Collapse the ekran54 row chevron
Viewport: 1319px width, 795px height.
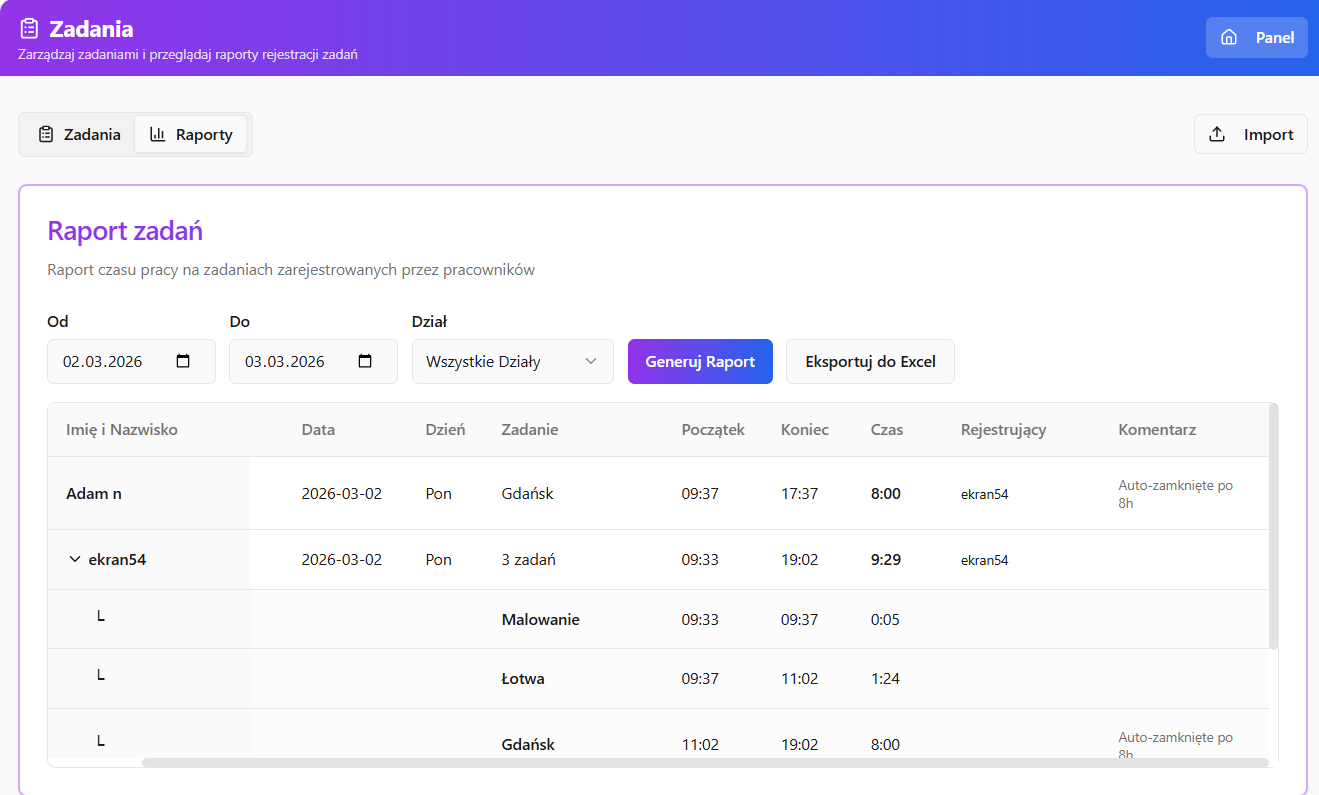coord(74,559)
